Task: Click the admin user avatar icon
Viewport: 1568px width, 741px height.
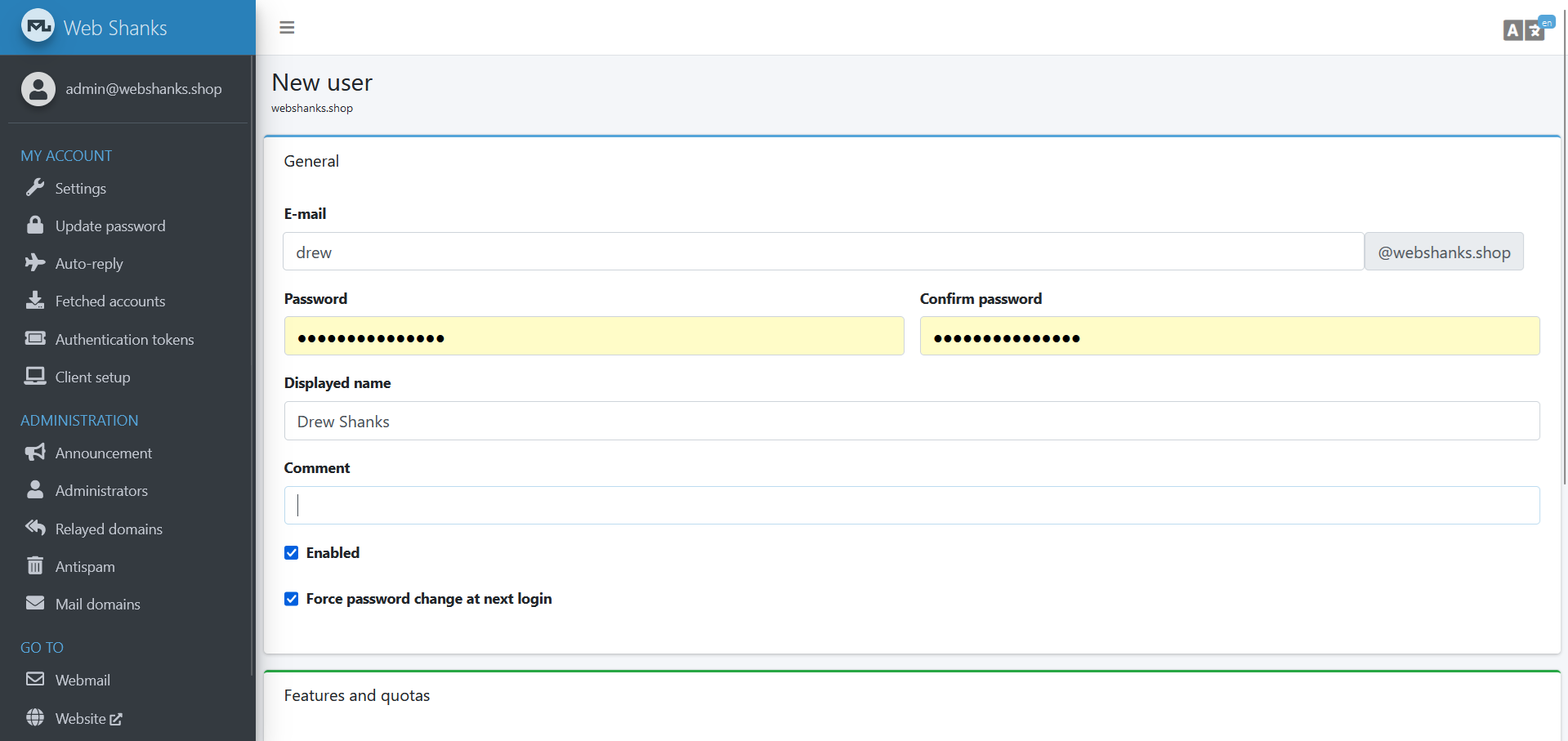Action: (x=38, y=89)
